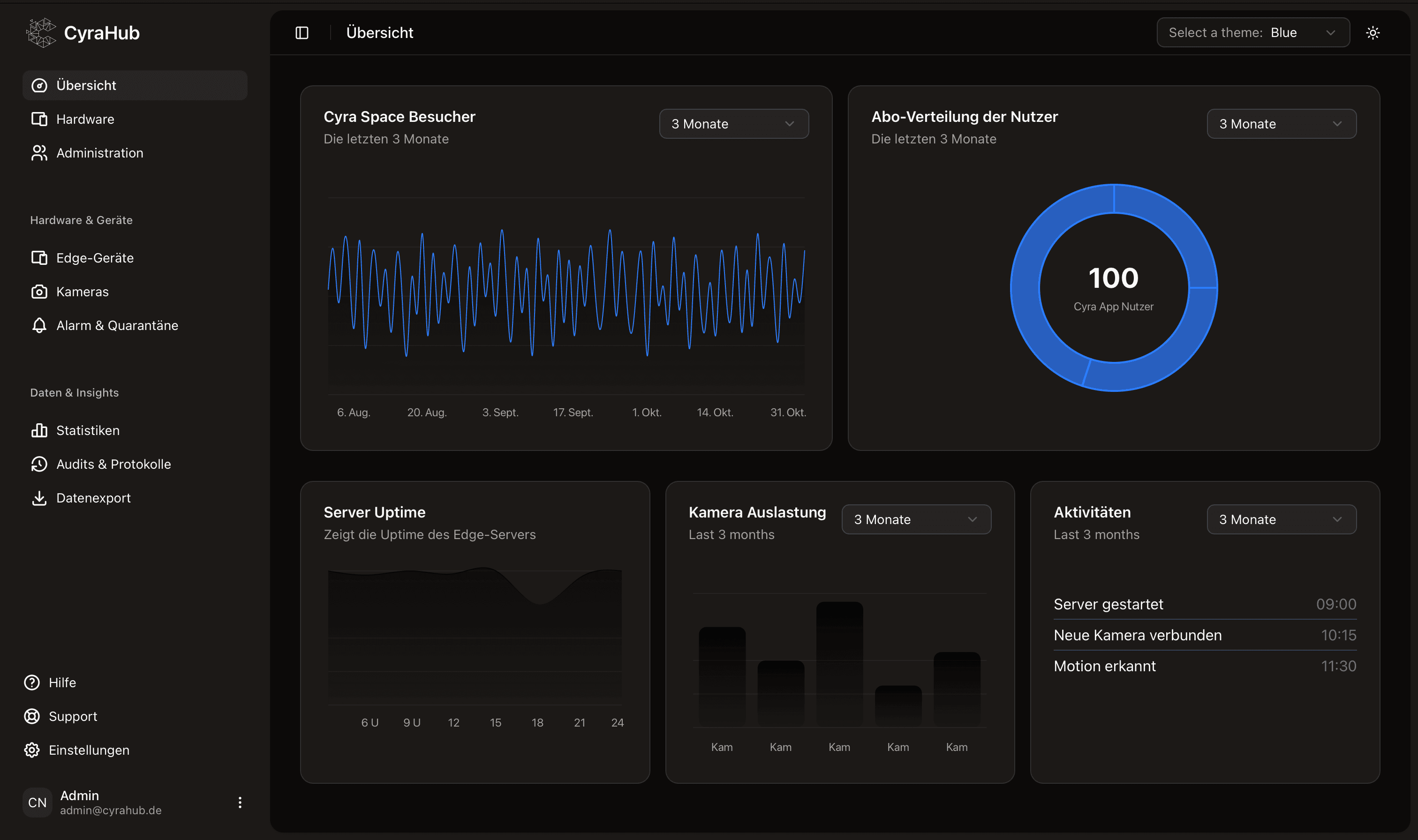Open the Support link
The image size is (1418, 840).
tap(73, 716)
